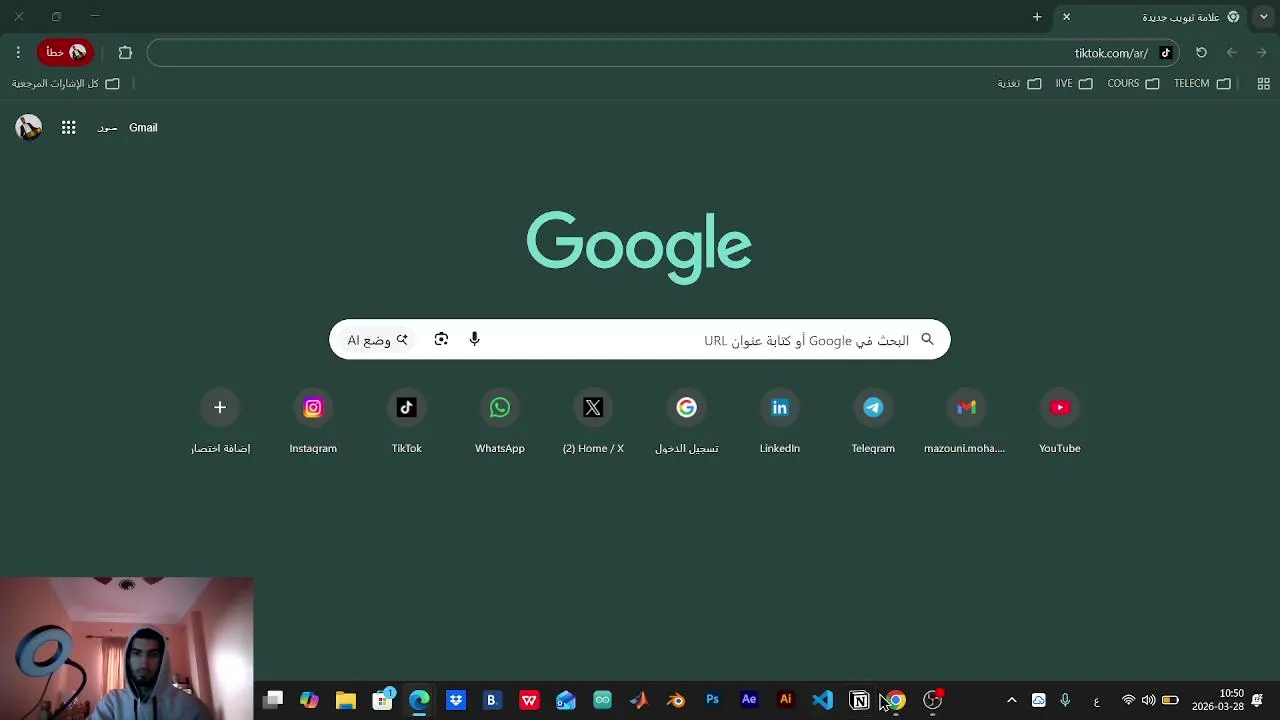
Task: Show hidden system tray icons chevron
Action: pyautogui.click(x=1011, y=700)
